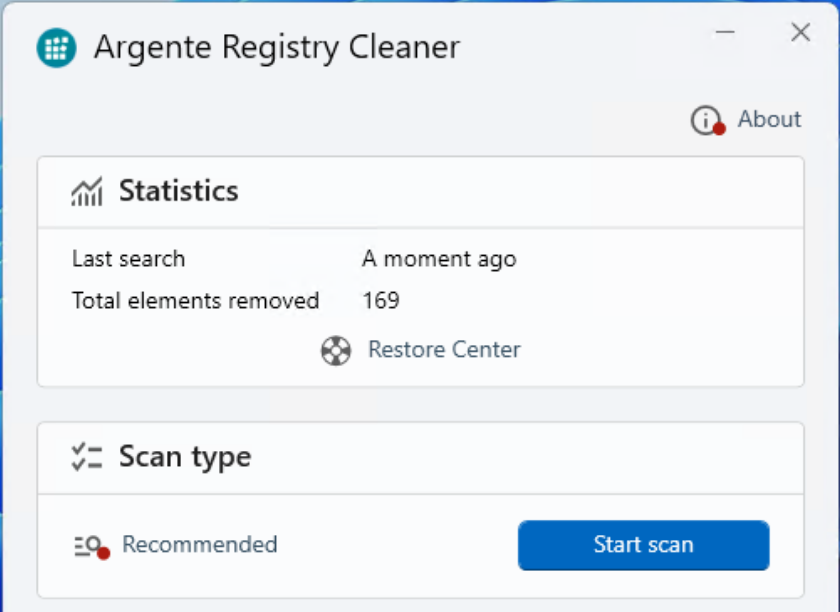
Task: Expand the Statistics section header
Action: click(179, 191)
